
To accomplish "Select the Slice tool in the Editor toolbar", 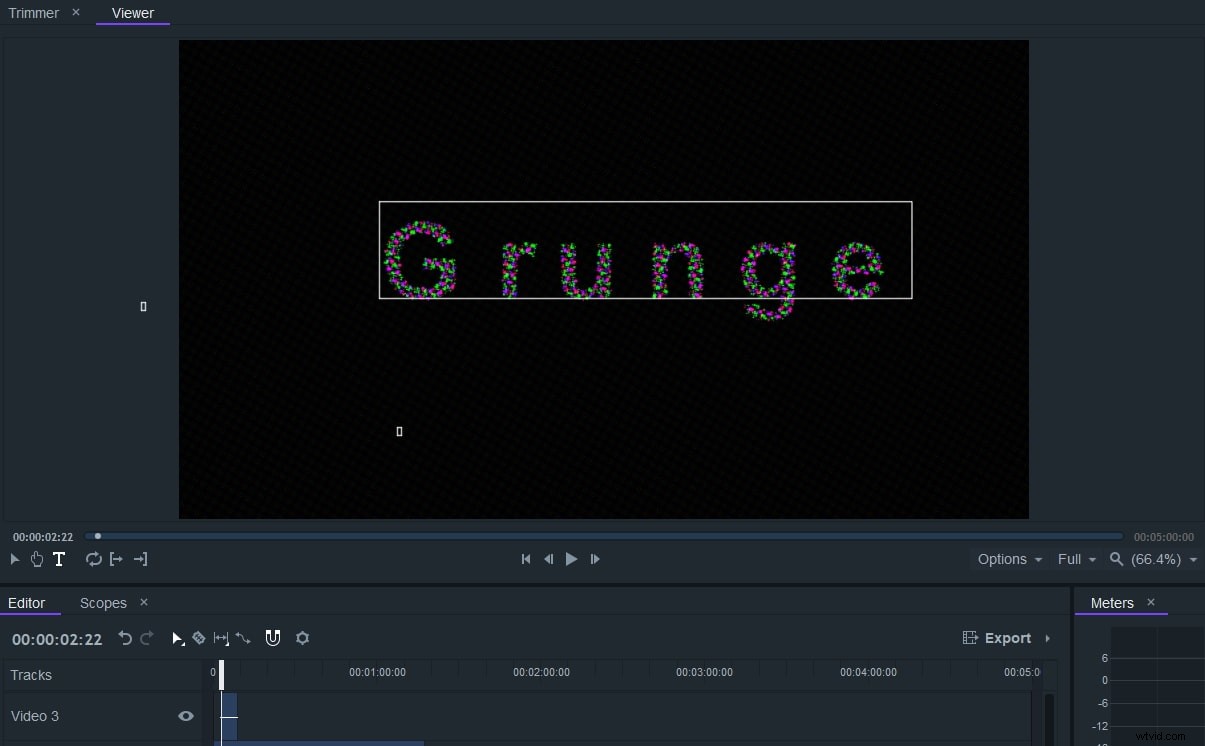I will point(198,638).
